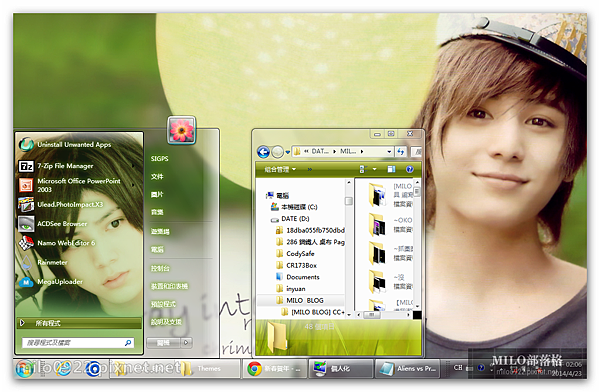Expand 7-Zip File Manager jump list arrow
Screen dimensions: 600x392
click(x=133, y=166)
